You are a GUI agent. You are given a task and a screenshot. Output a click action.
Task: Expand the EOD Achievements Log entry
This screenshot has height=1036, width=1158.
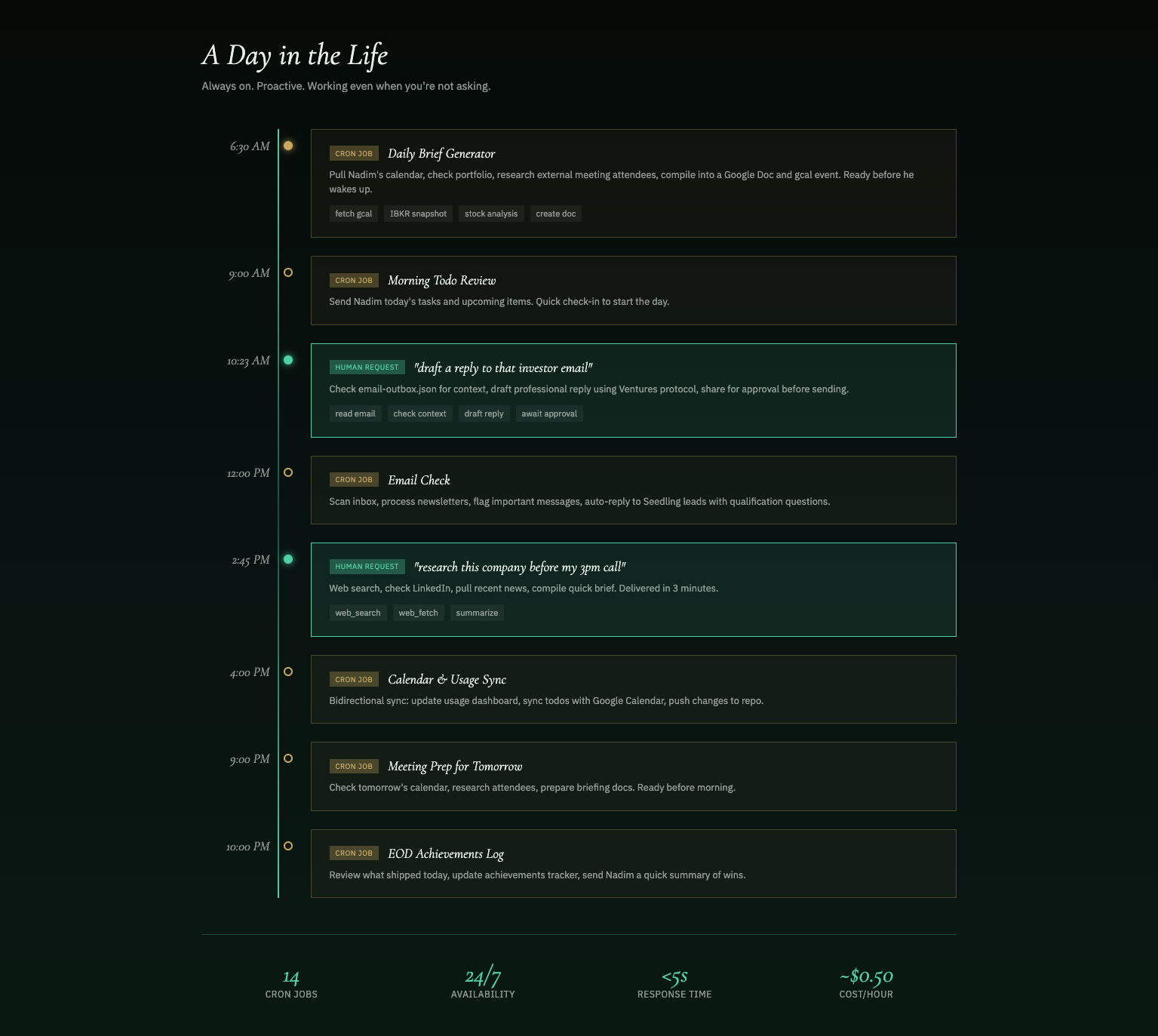633,863
